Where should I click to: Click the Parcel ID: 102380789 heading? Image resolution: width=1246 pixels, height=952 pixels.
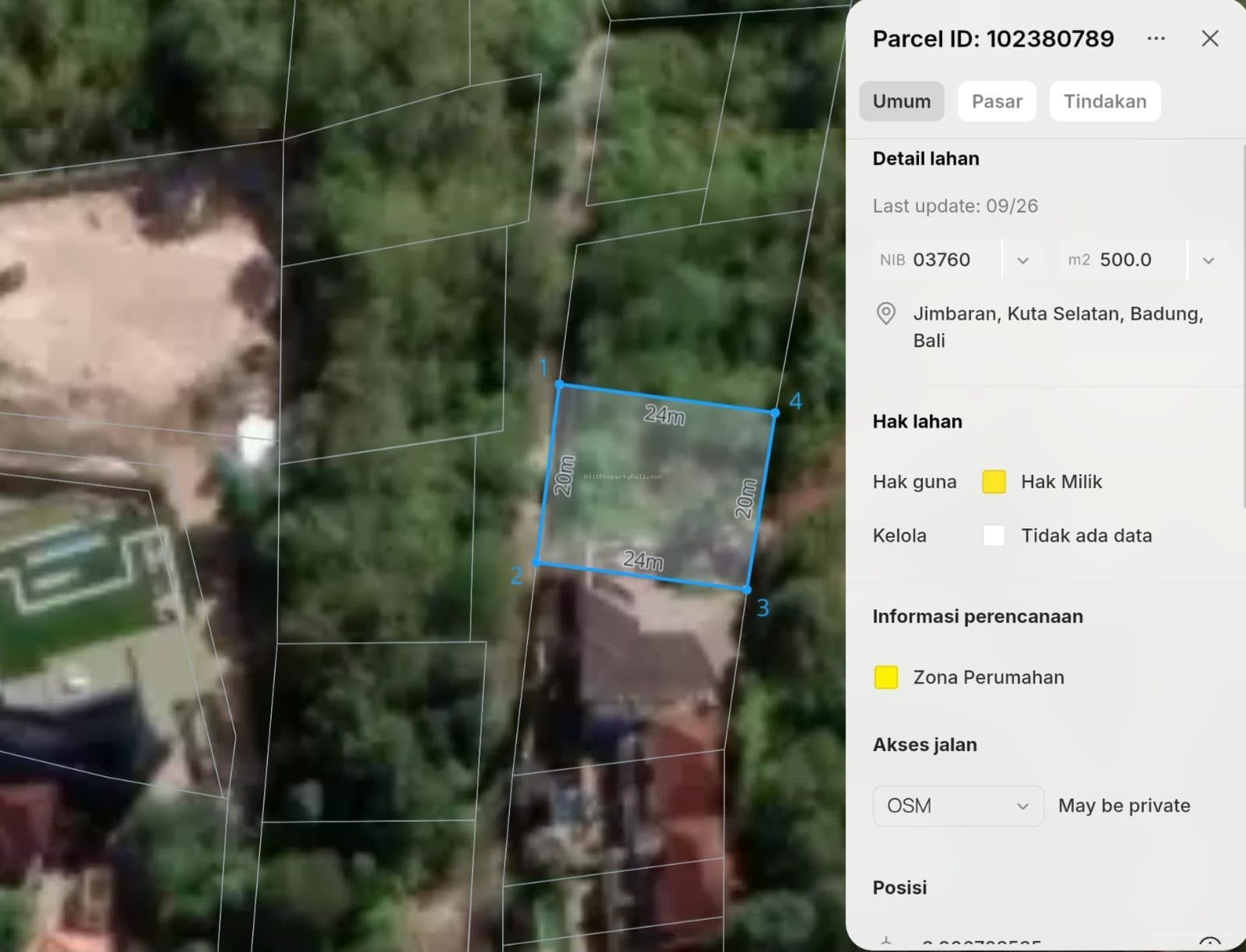[x=993, y=39]
